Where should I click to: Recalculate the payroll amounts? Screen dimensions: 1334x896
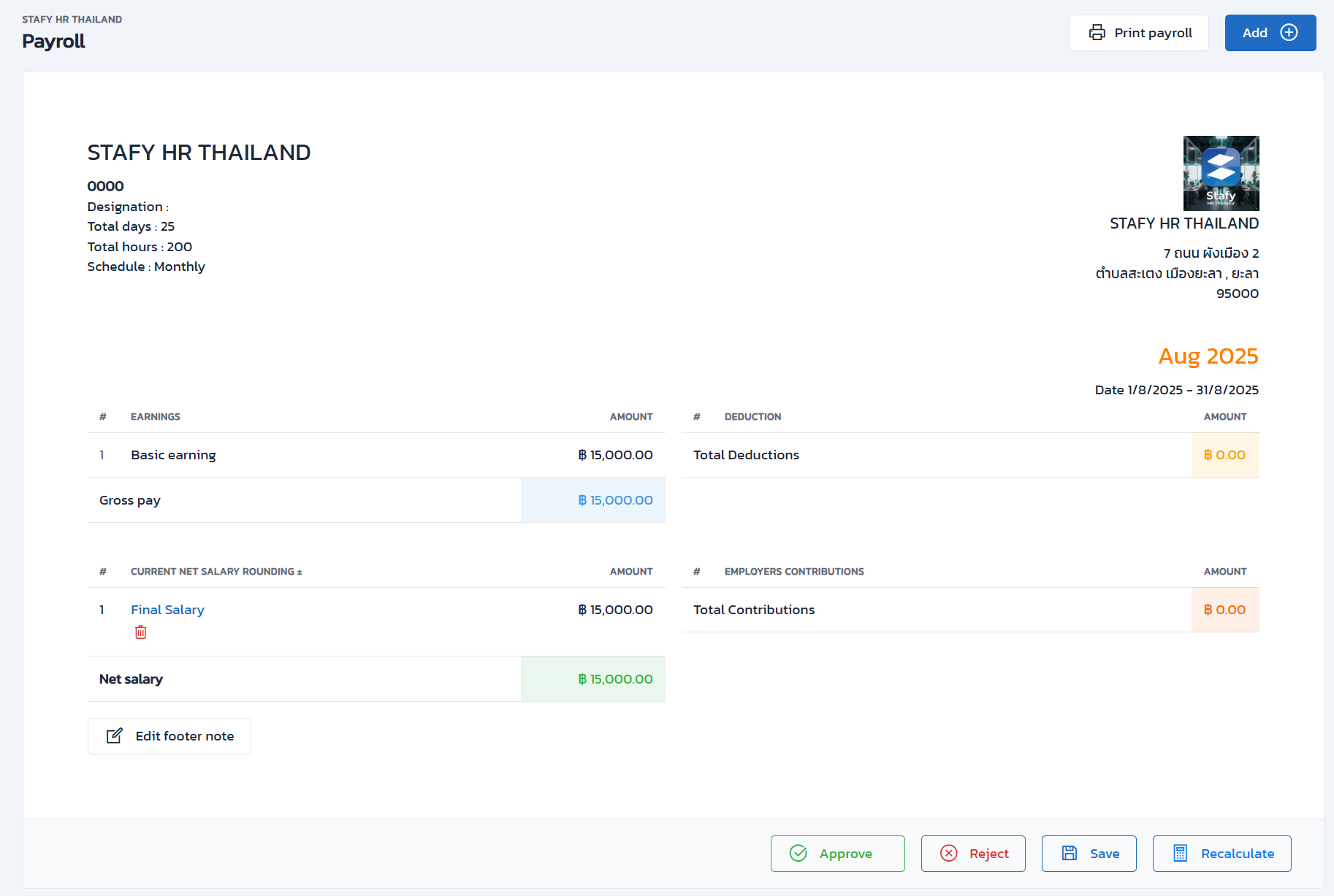[x=1221, y=854]
